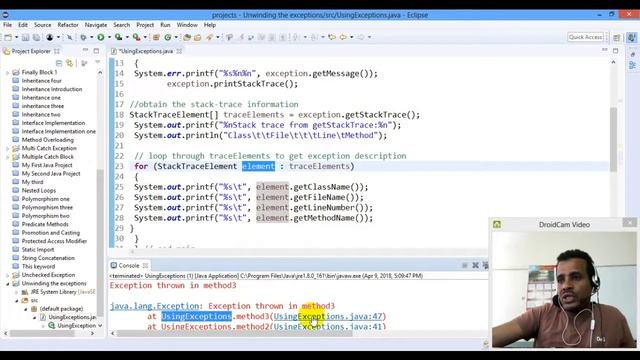Viewport: 640px width, 360px height.
Task: Click the Coverage run toolbar icon
Action: pyautogui.click(x=118, y=37)
